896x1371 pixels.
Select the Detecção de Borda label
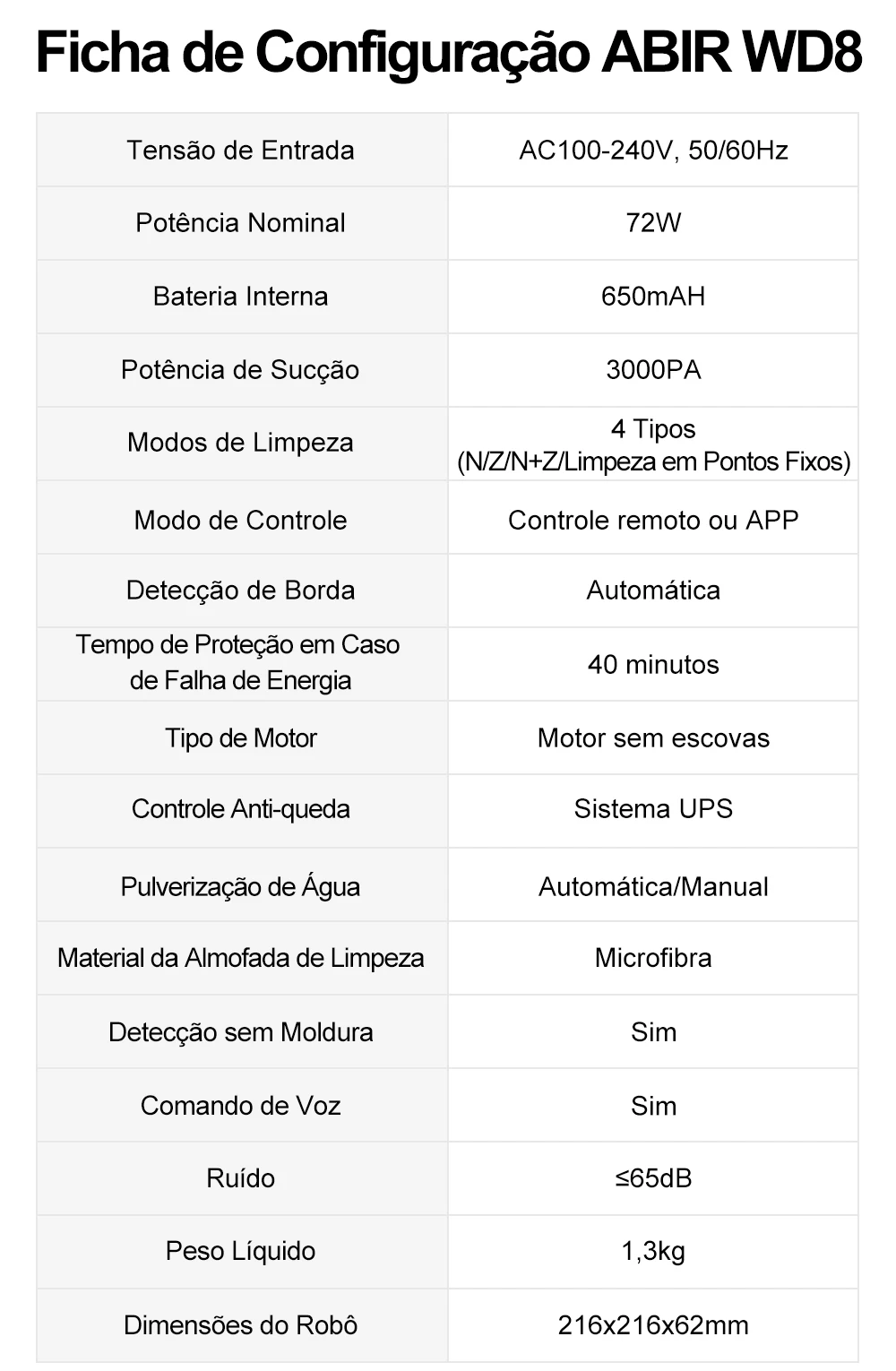click(x=240, y=590)
